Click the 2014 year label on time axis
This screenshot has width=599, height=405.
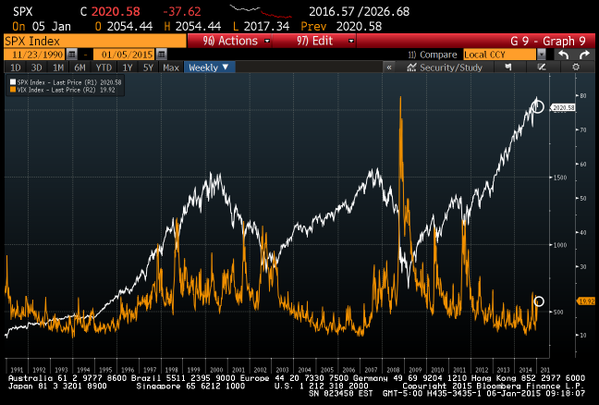click(526, 369)
